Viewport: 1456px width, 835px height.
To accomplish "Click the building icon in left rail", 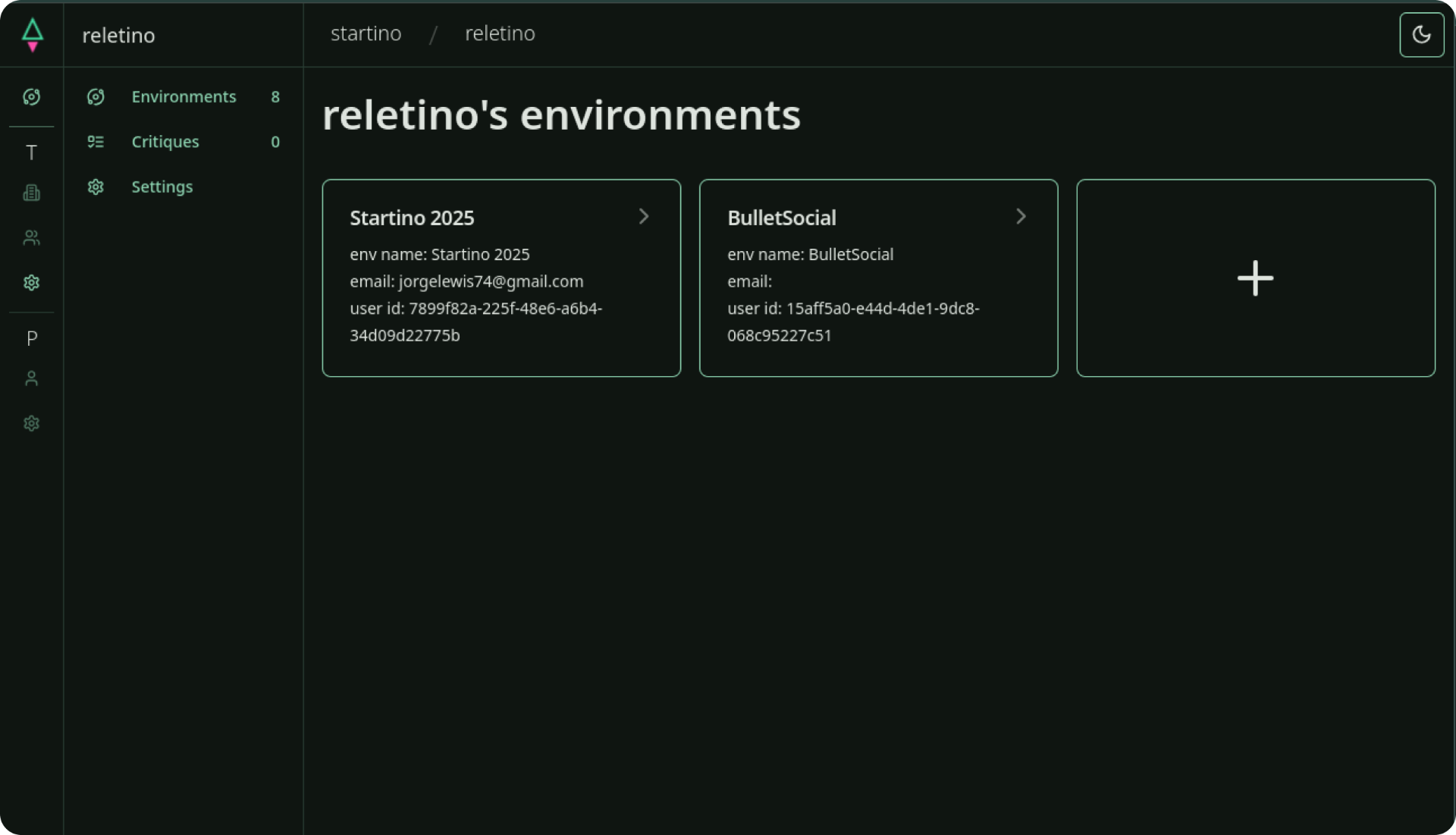I will 31,193.
